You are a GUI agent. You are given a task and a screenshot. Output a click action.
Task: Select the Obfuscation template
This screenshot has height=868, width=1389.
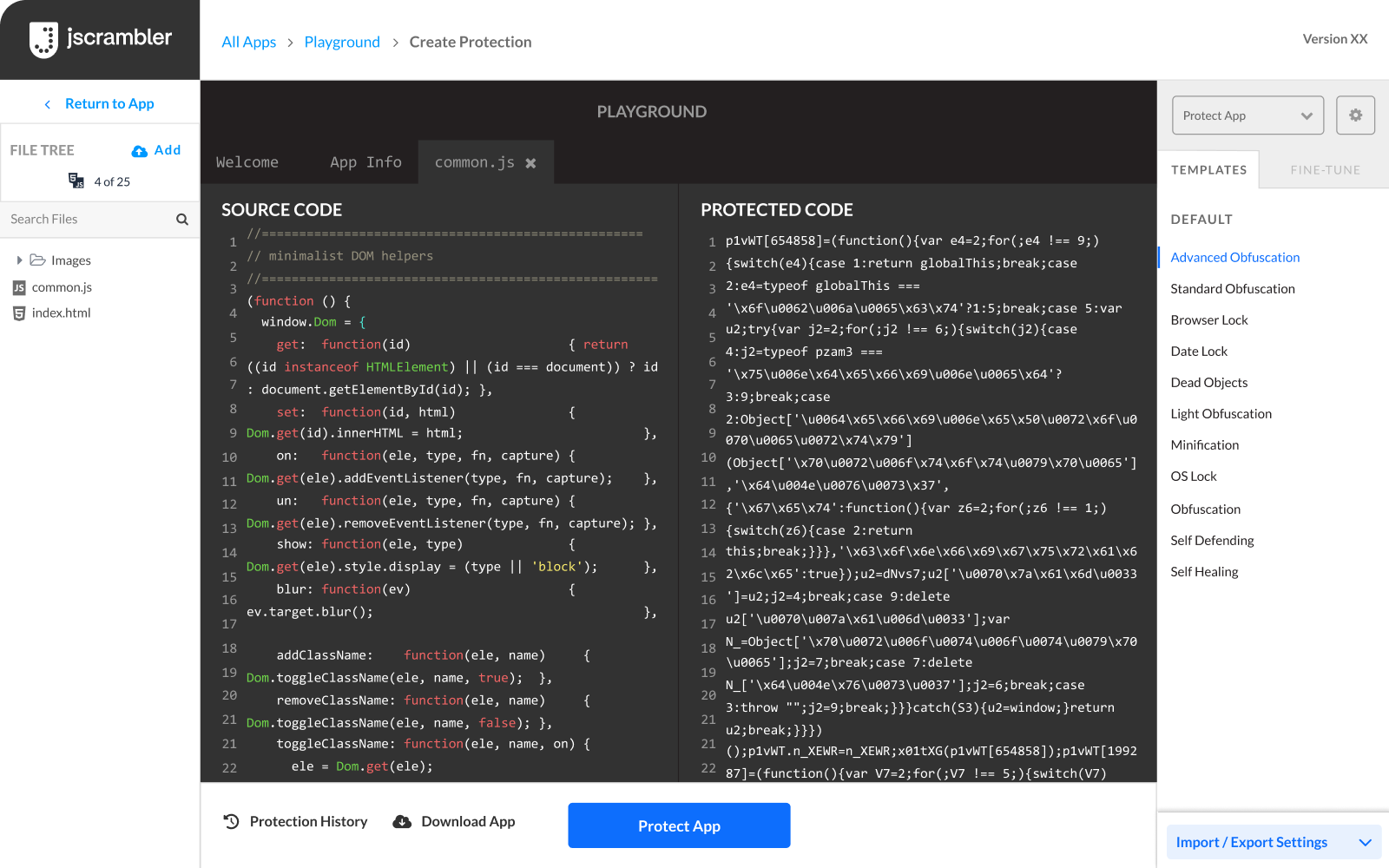click(x=1205, y=509)
